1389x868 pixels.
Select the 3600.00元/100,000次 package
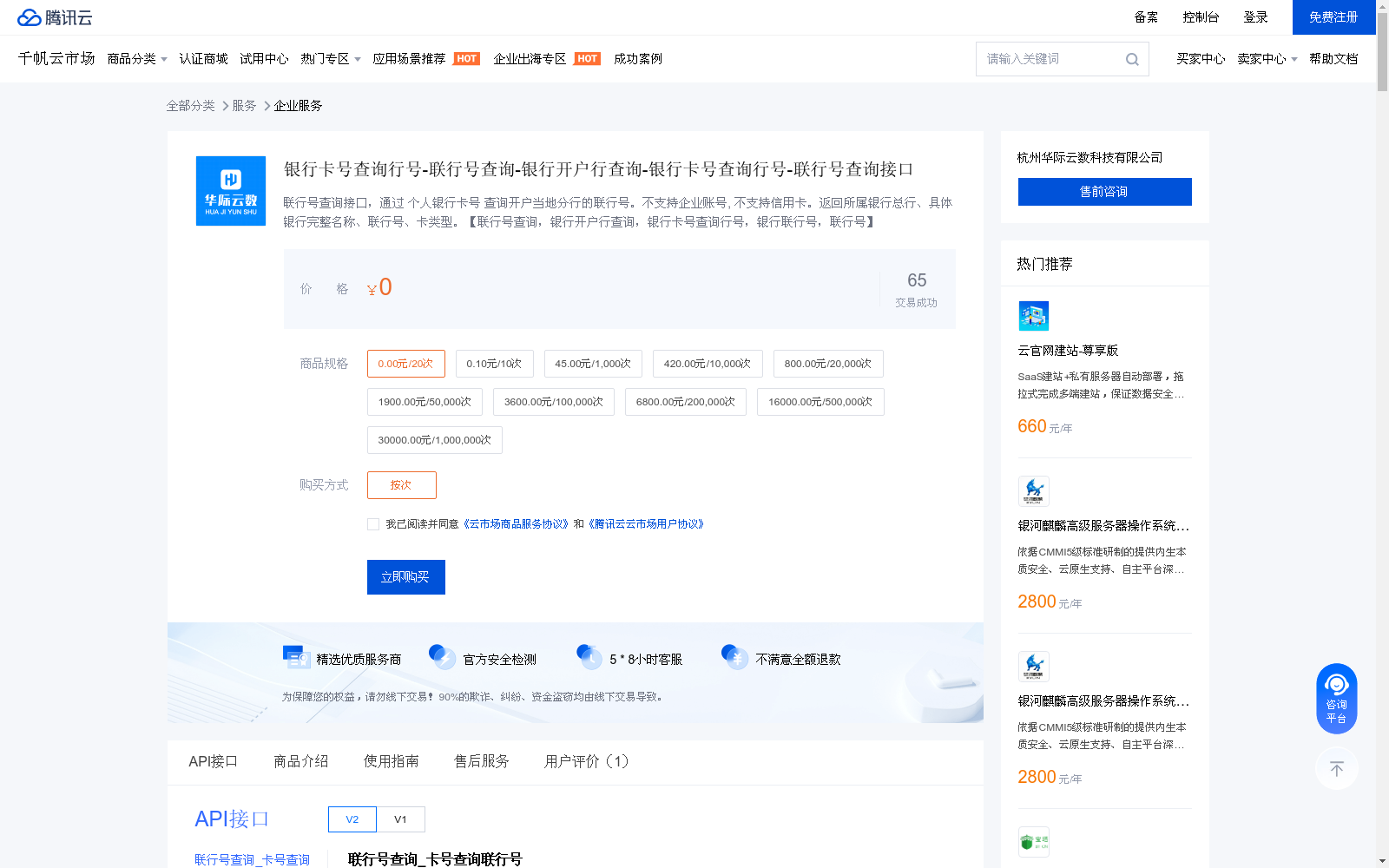(554, 402)
